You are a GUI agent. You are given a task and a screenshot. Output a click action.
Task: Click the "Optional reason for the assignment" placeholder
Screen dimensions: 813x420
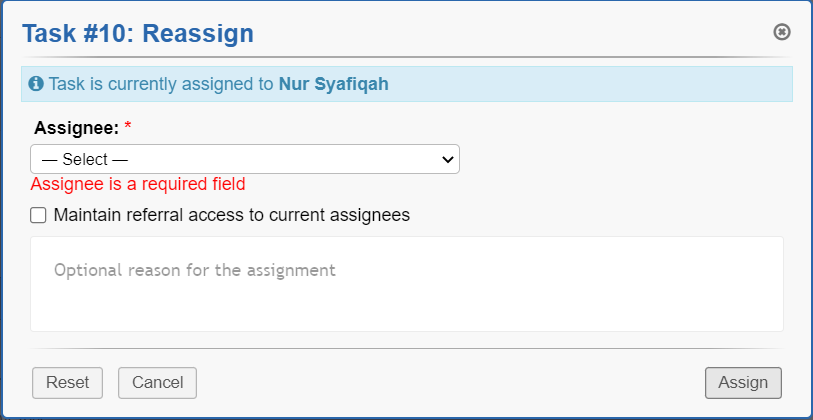(195, 270)
